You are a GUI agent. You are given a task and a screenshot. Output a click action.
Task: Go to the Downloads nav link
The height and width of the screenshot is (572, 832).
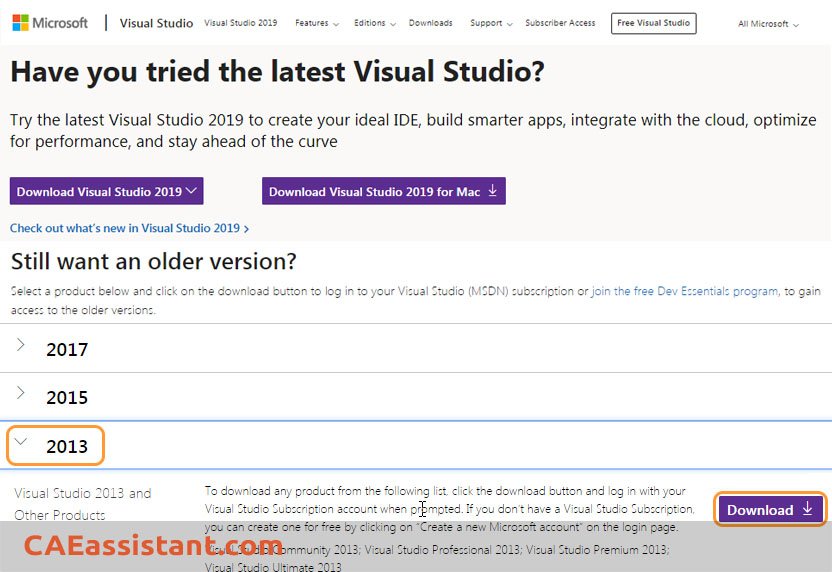(x=430, y=23)
